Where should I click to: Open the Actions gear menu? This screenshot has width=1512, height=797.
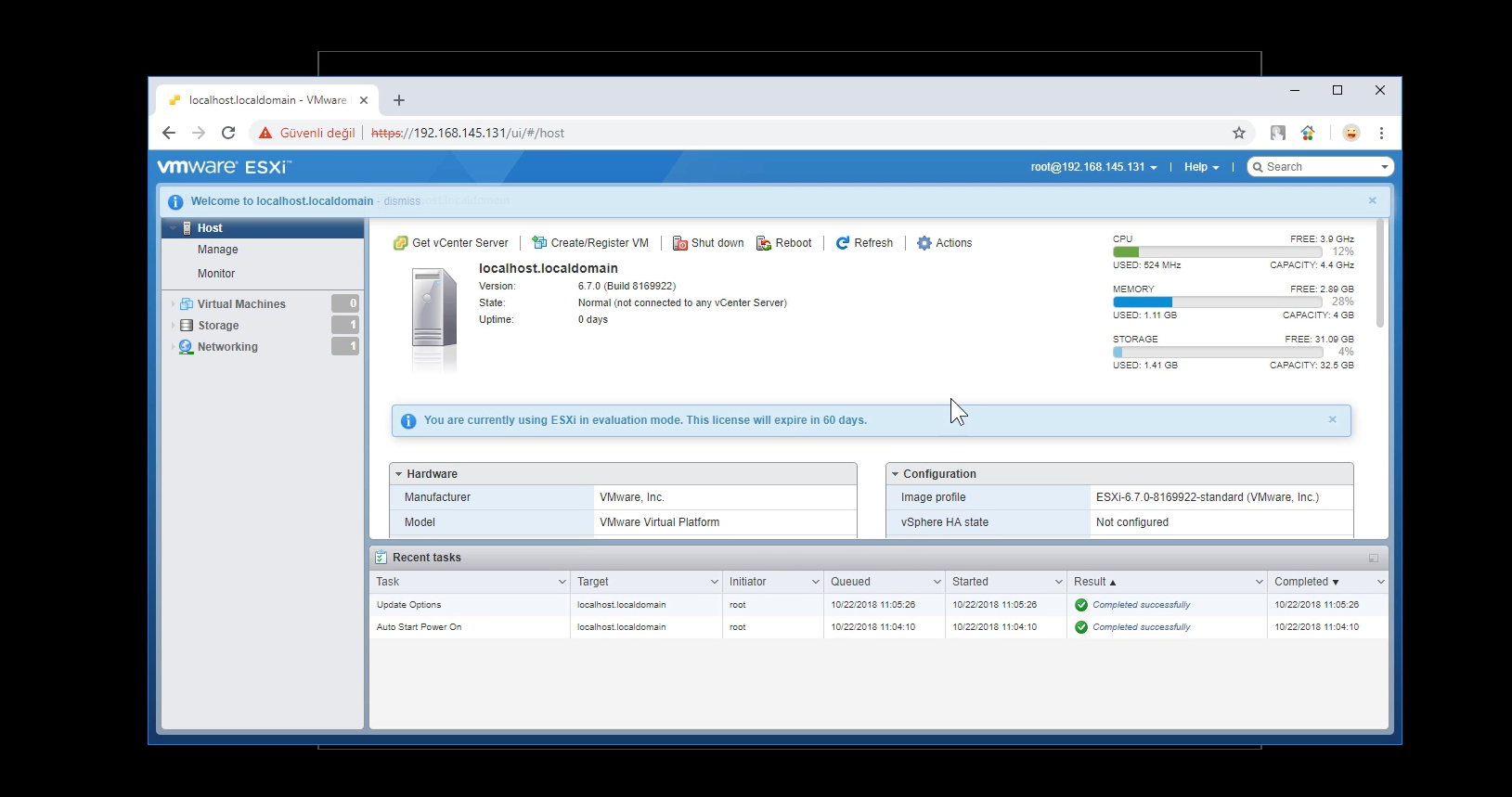pos(944,243)
